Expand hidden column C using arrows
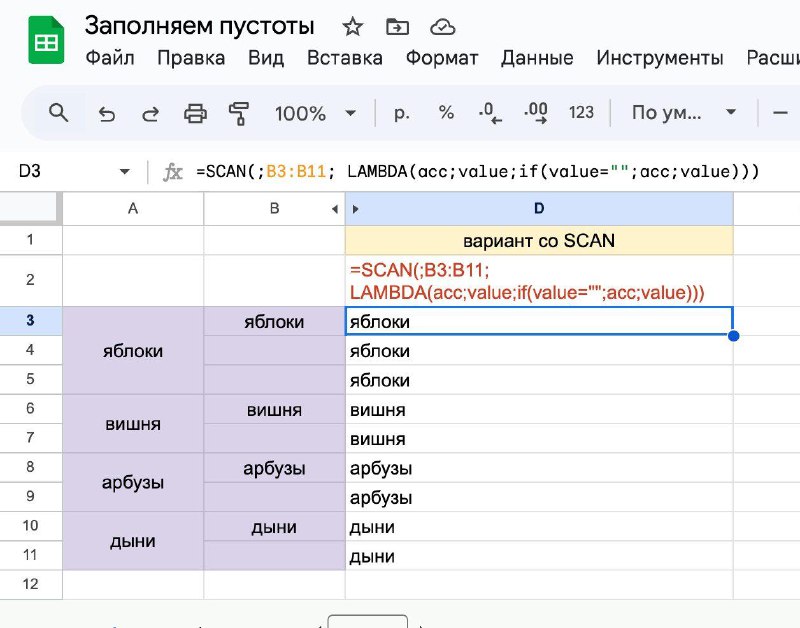 (345, 209)
